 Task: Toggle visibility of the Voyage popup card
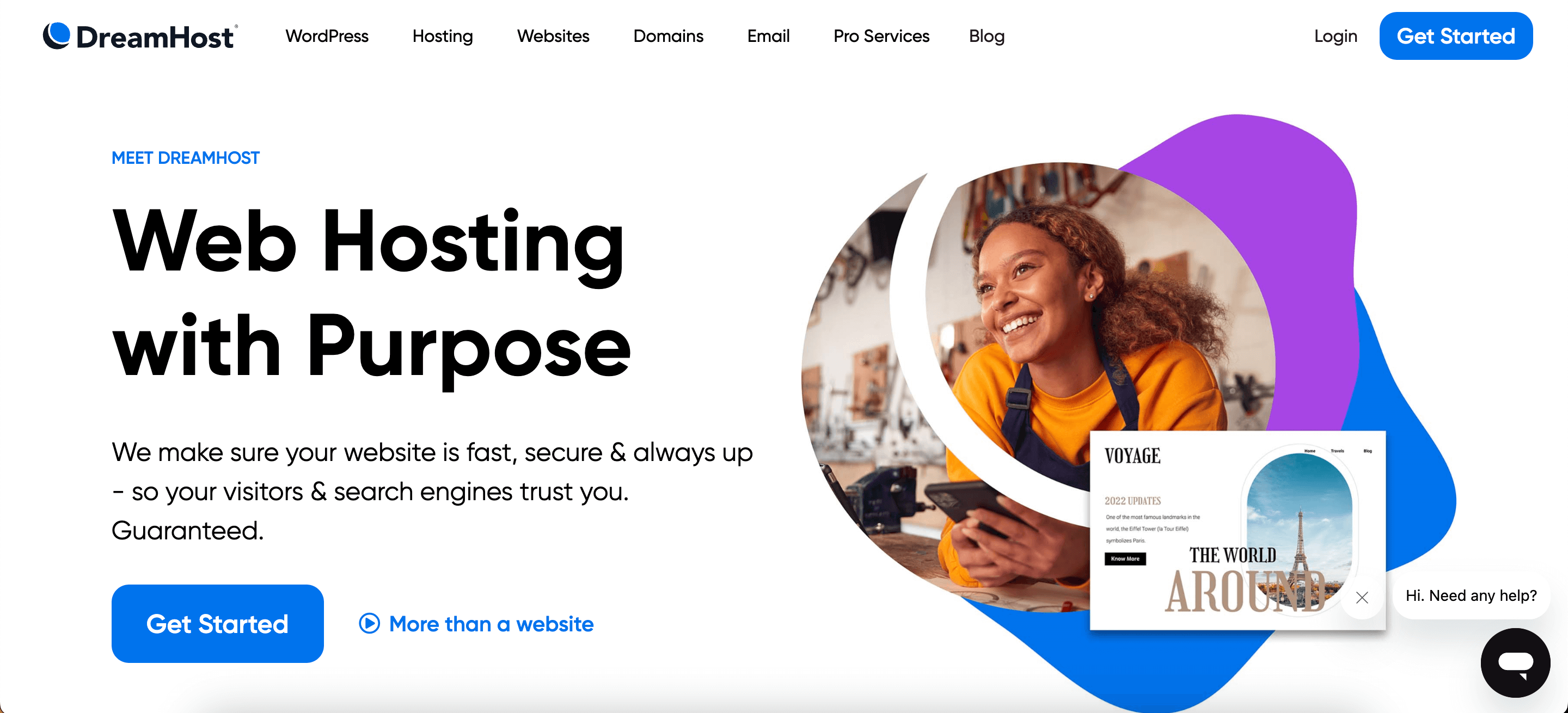(x=1362, y=596)
